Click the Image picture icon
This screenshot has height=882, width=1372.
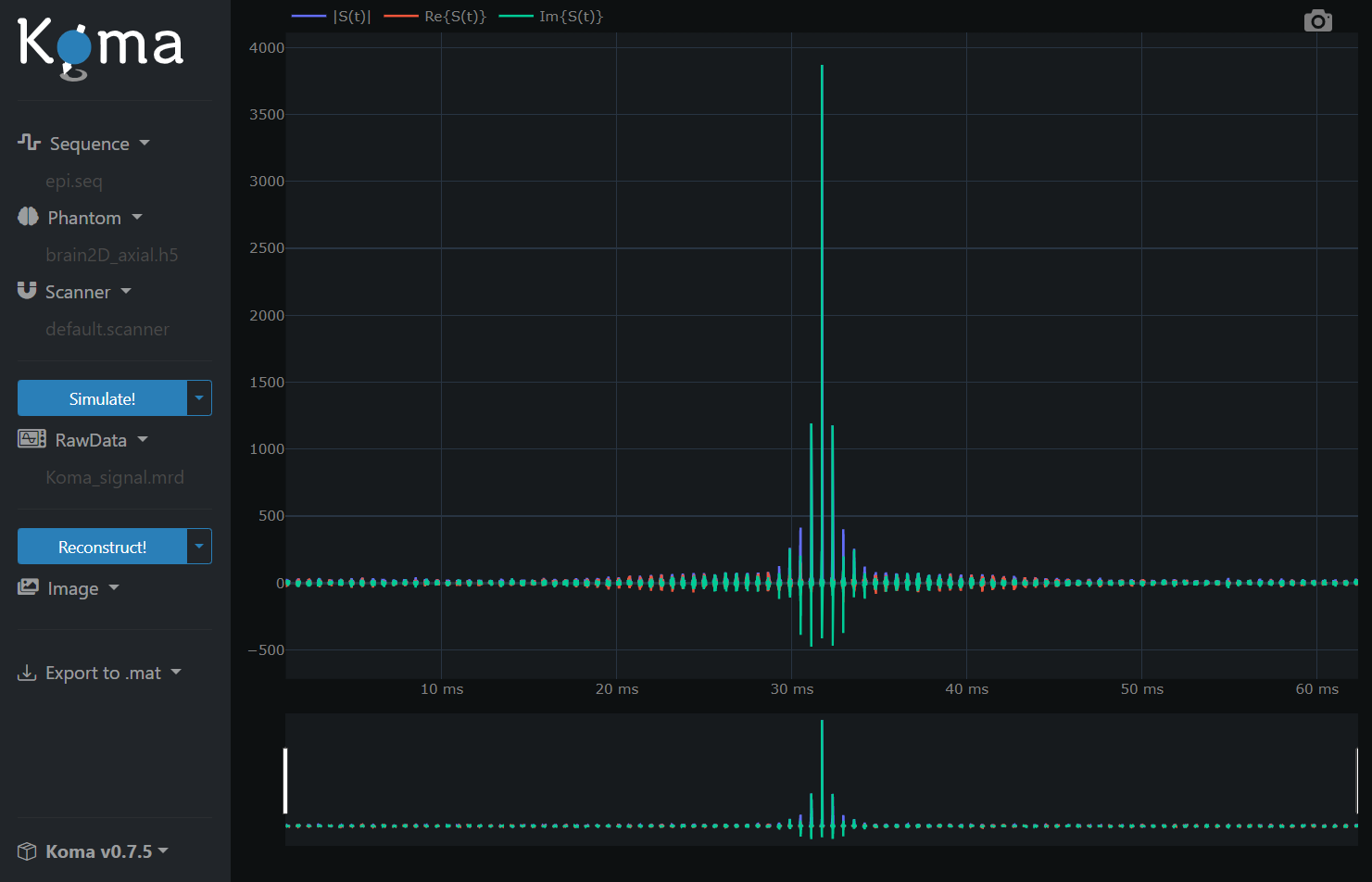coord(28,587)
